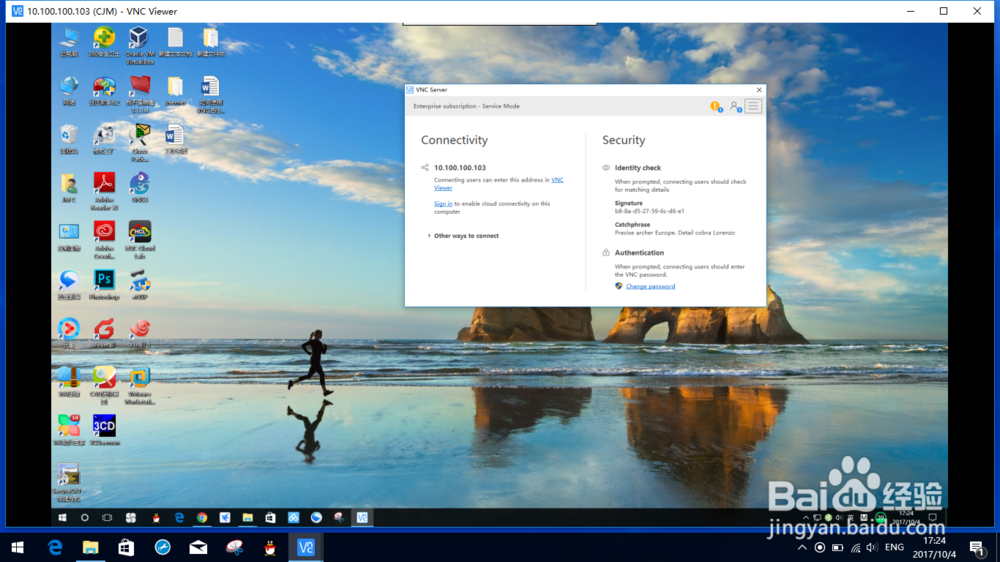Open Action Center notifications
Viewport: 1000px width, 562px height.
(976, 547)
